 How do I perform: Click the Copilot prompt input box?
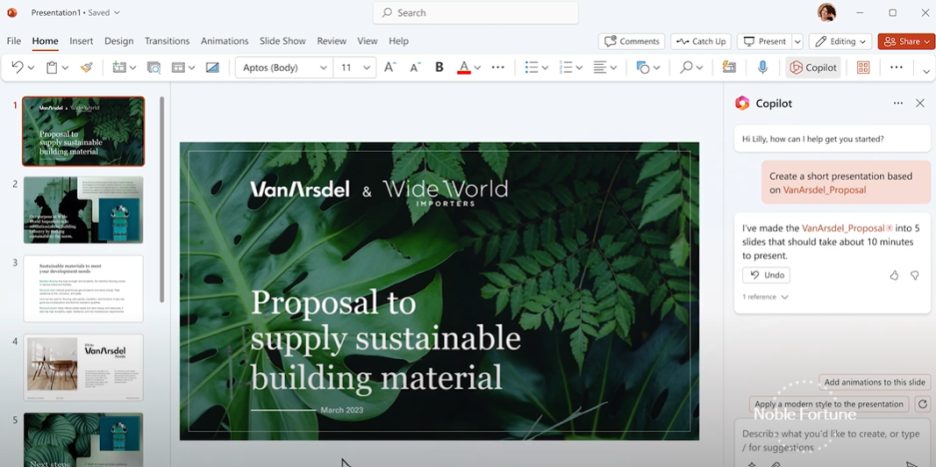[832, 441]
